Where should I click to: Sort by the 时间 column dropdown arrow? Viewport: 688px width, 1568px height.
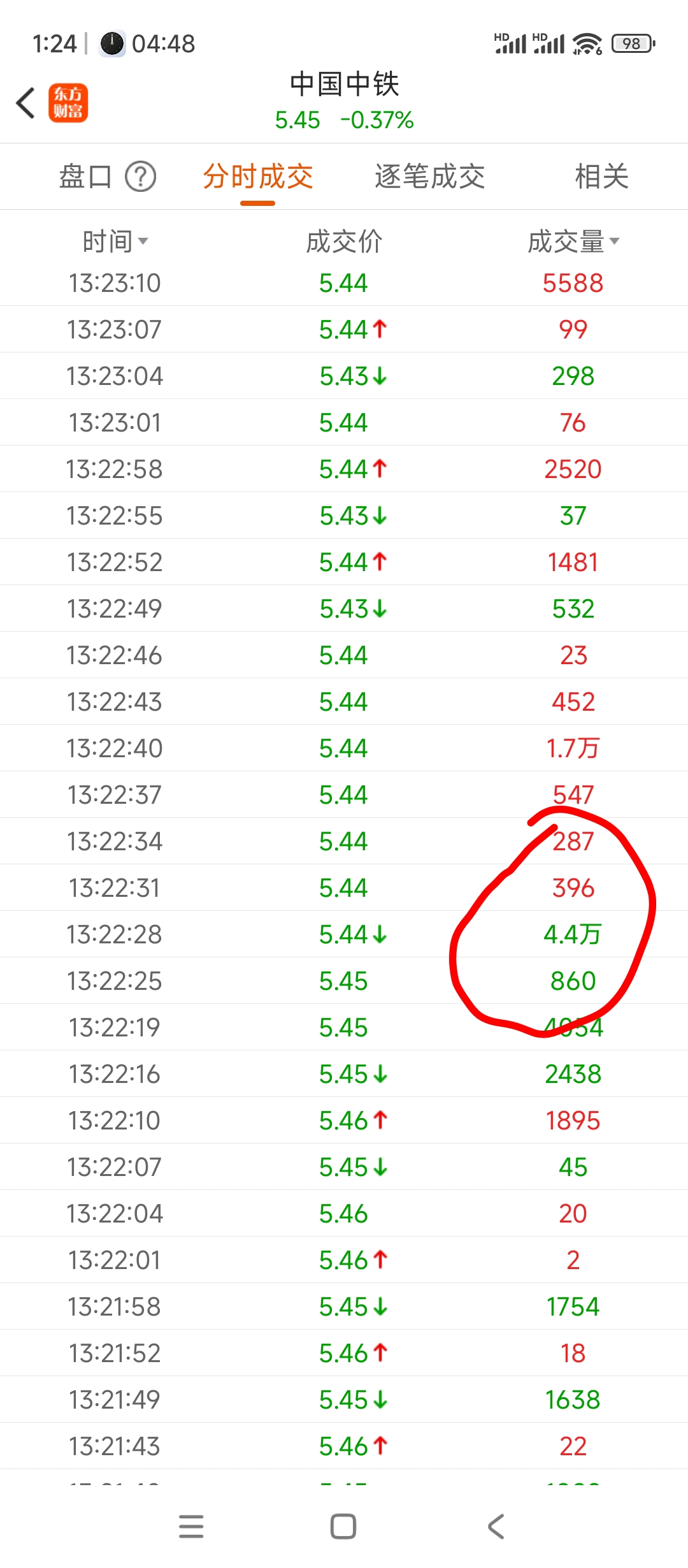143,241
